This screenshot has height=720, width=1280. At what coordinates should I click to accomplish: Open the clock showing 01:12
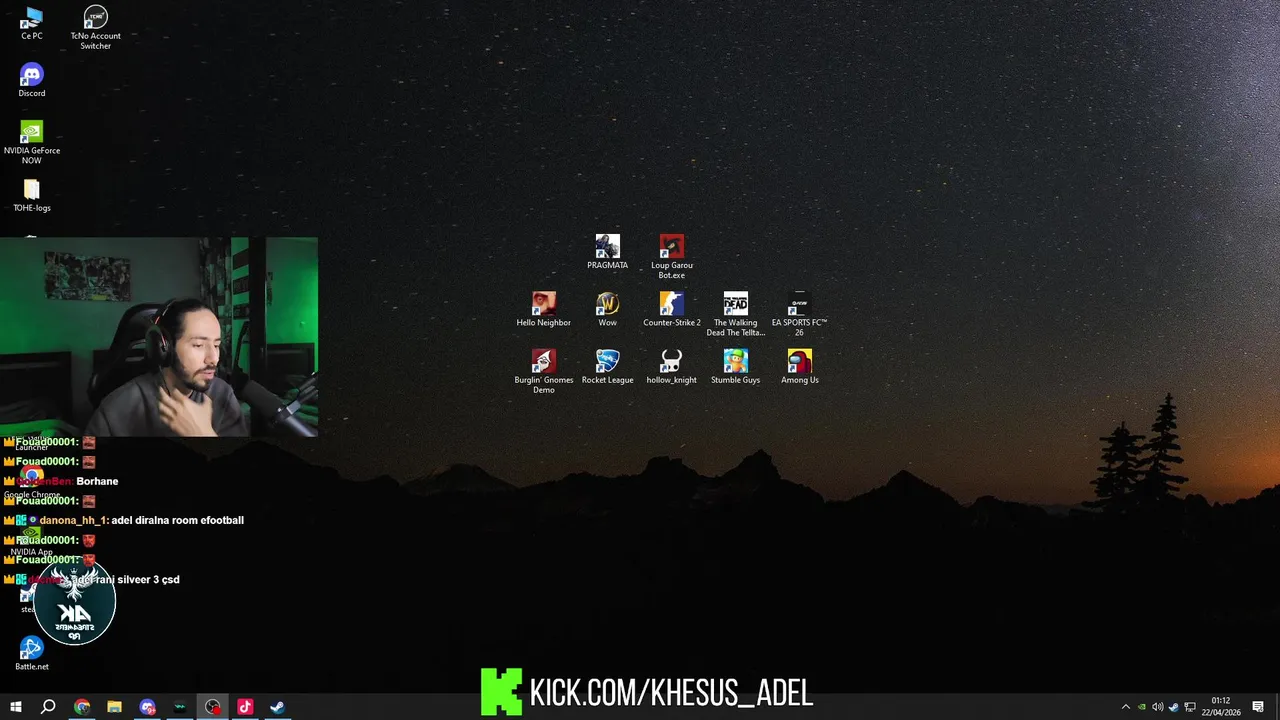pos(1220,706)
